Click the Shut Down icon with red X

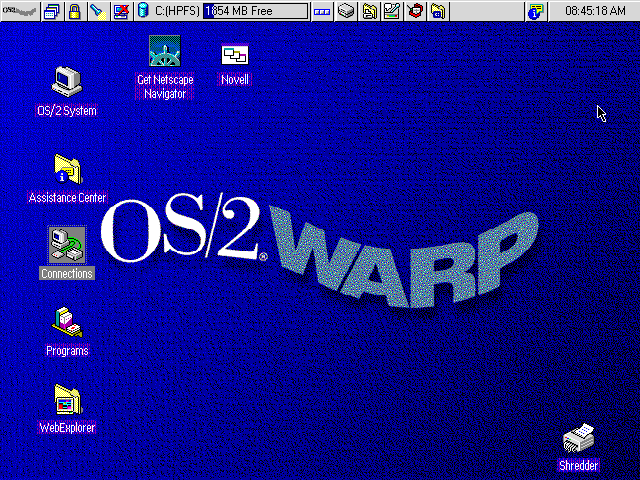point(121,11)
